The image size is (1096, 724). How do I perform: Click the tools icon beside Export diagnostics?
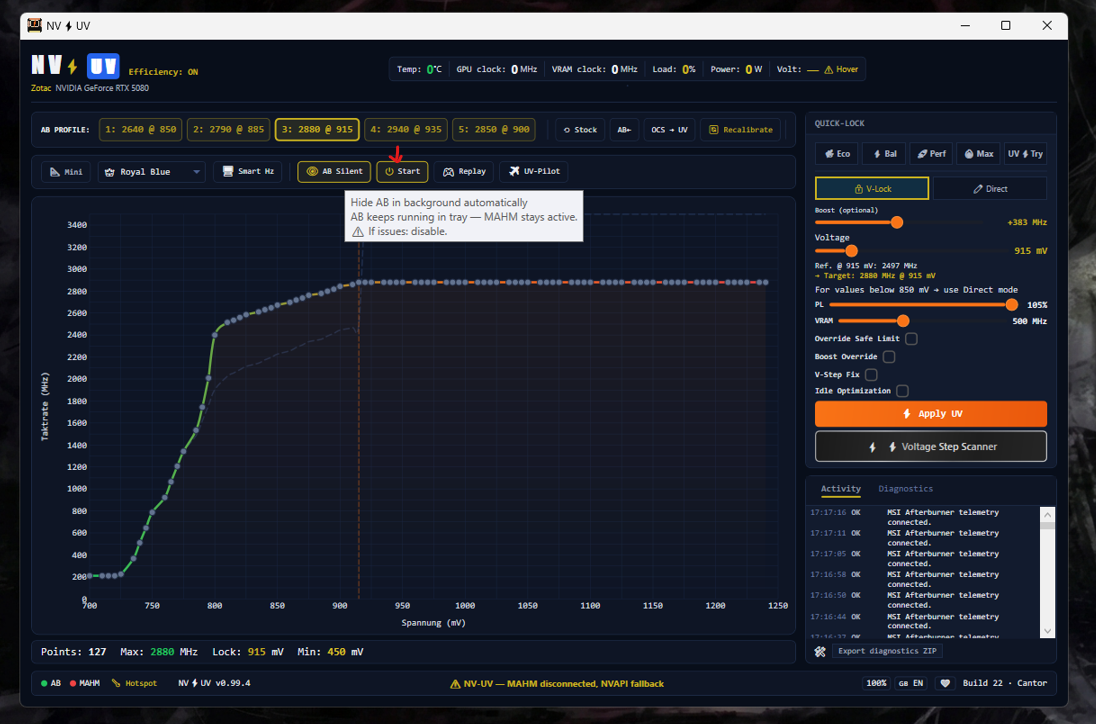820,651
